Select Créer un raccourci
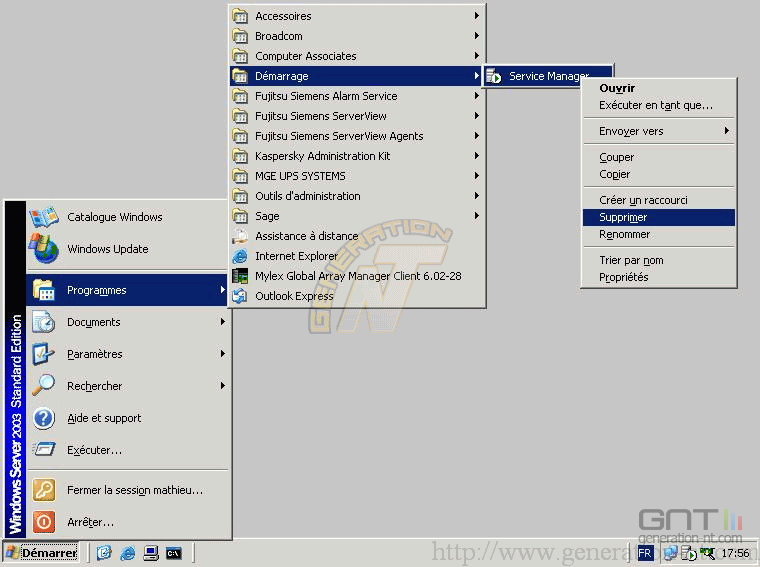Screen dimensions: 760x567 click(659, 200)
